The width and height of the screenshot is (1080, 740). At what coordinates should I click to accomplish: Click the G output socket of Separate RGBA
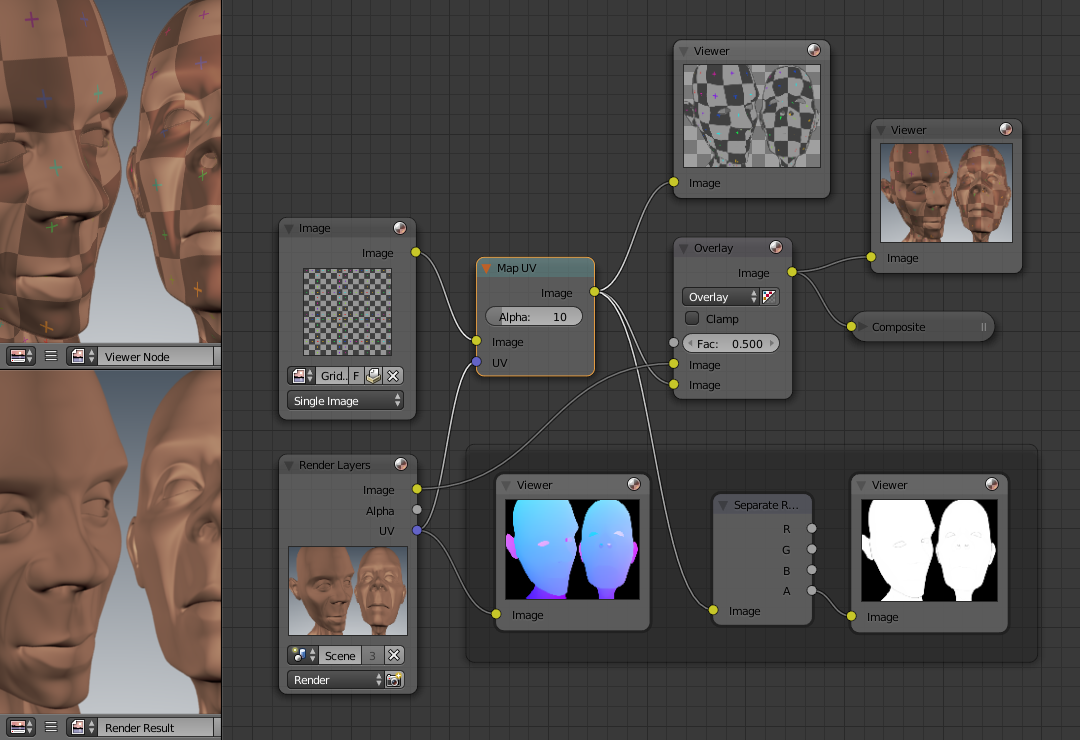click(812, 549)
